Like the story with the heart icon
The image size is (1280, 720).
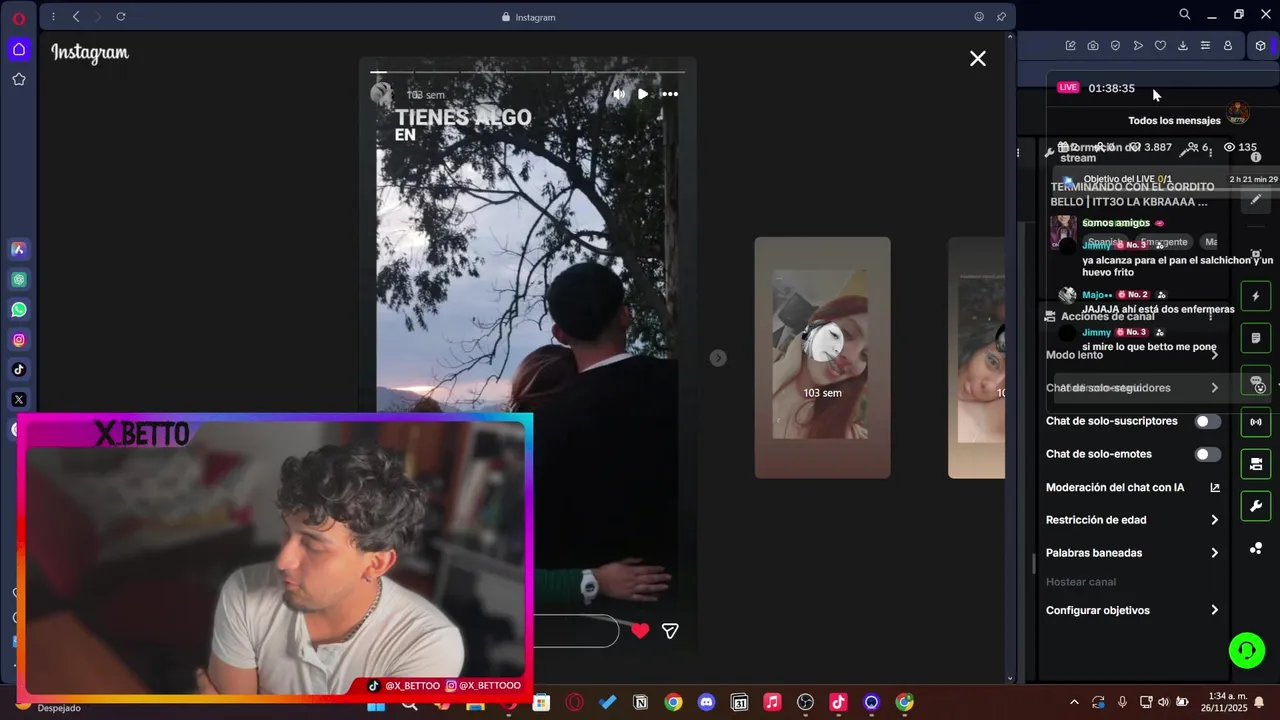[640, 631]
